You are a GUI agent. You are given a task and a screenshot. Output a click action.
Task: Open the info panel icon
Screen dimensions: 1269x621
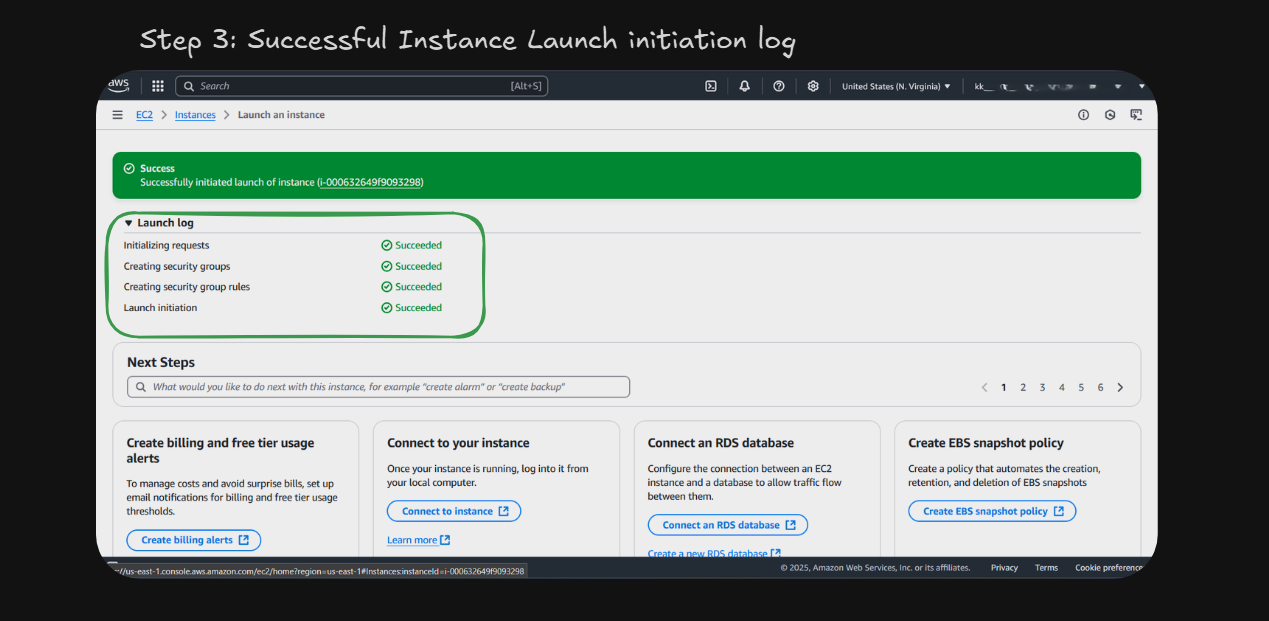pos(1083,115)
